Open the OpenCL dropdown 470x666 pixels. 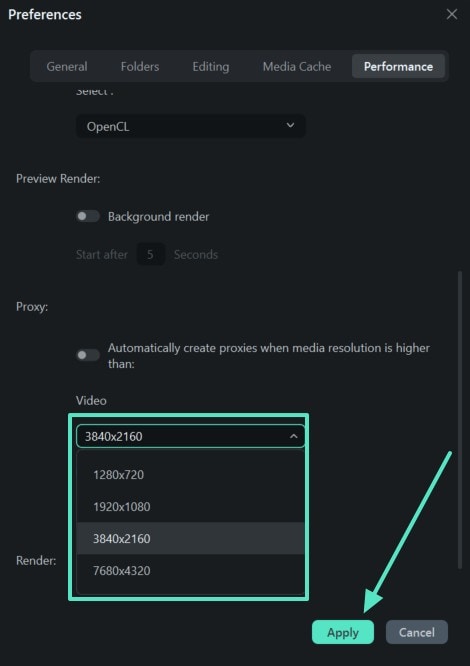click(191, 126)
